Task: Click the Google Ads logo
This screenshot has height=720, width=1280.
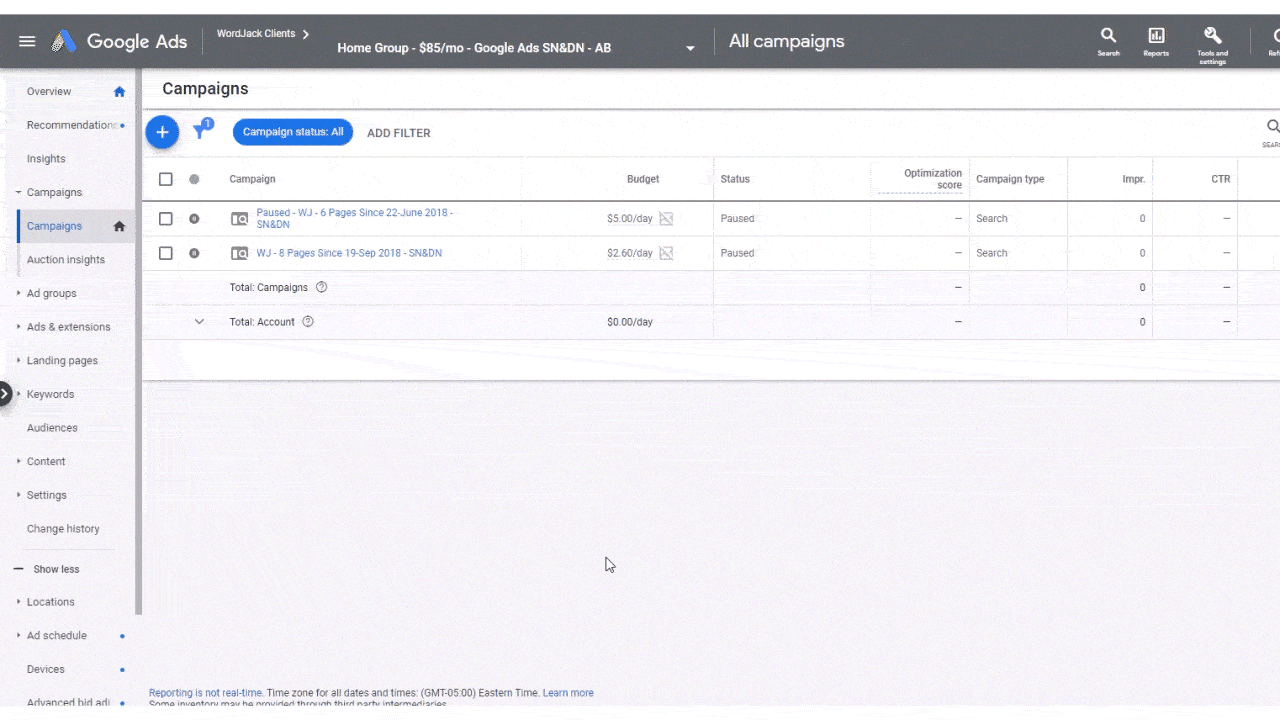Action: pyautogui.click(x=119, y=41)
